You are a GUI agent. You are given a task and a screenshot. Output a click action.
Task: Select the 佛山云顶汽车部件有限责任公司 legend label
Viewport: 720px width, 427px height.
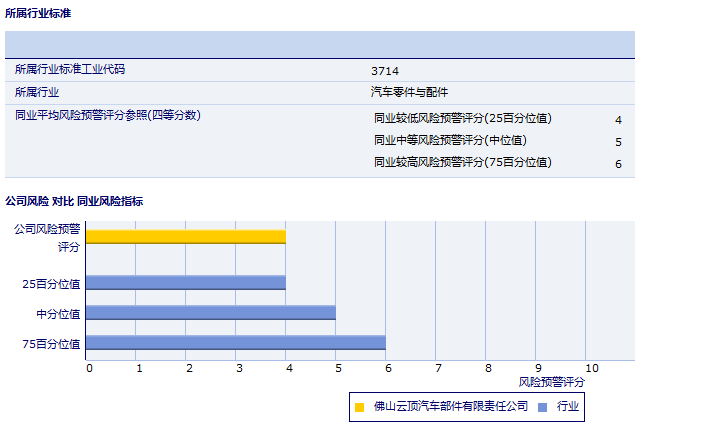[x=450, y=407]
